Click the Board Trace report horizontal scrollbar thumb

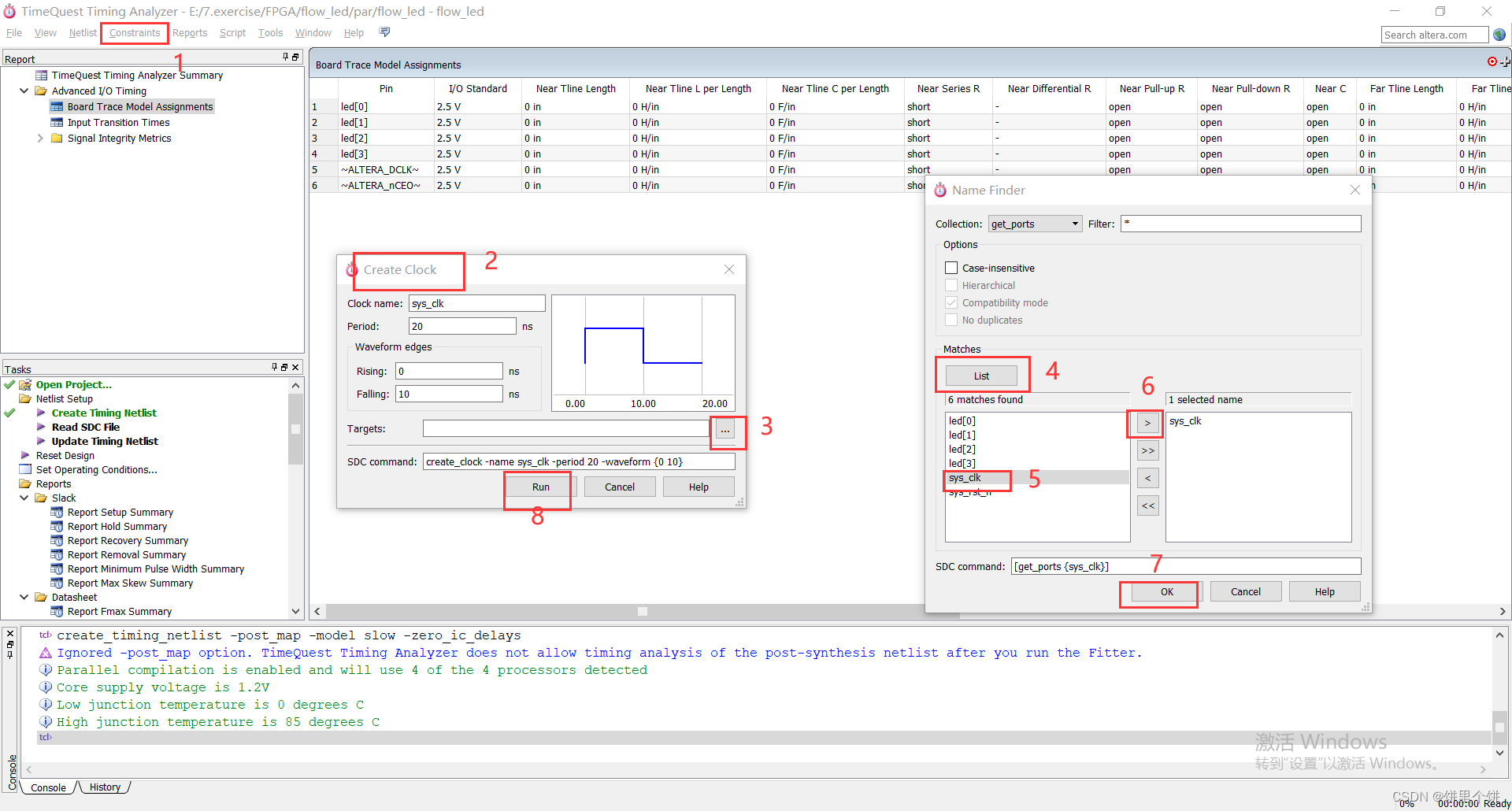(643, 611)
